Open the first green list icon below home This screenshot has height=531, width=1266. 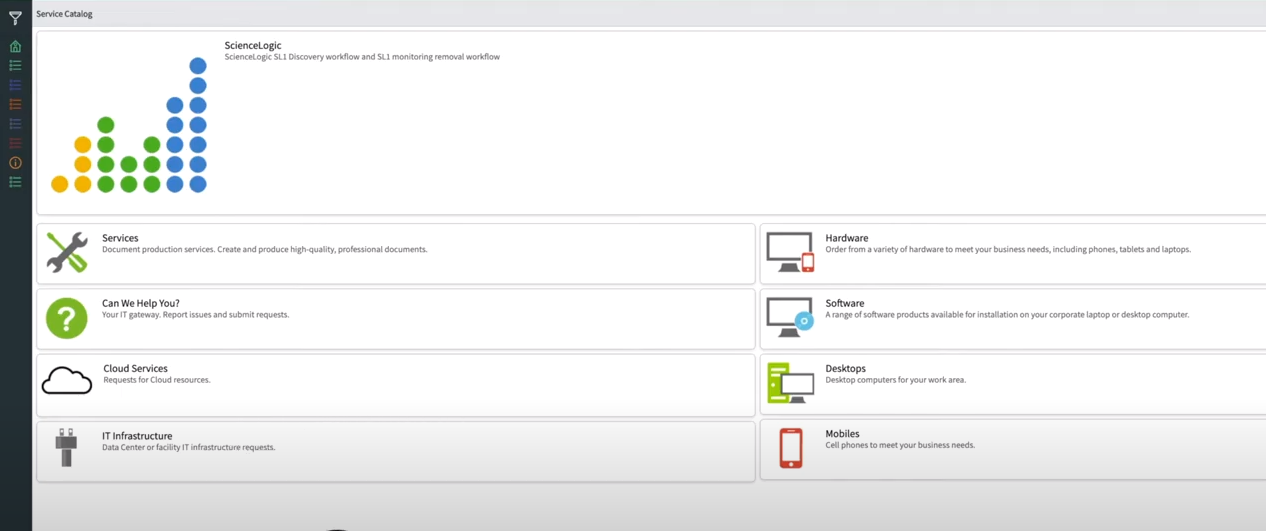[15, 65]
